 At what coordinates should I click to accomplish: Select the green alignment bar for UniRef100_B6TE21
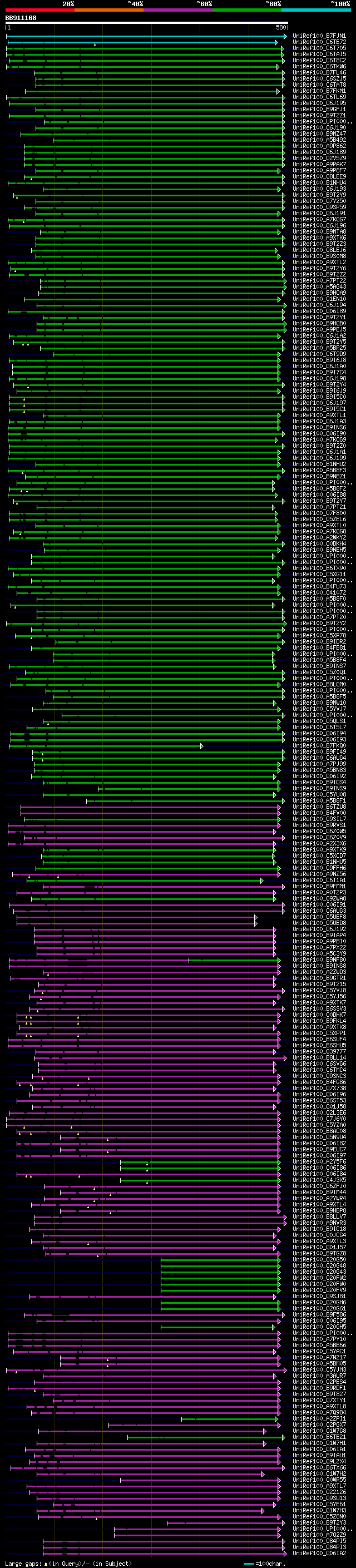click(206, 1437)
